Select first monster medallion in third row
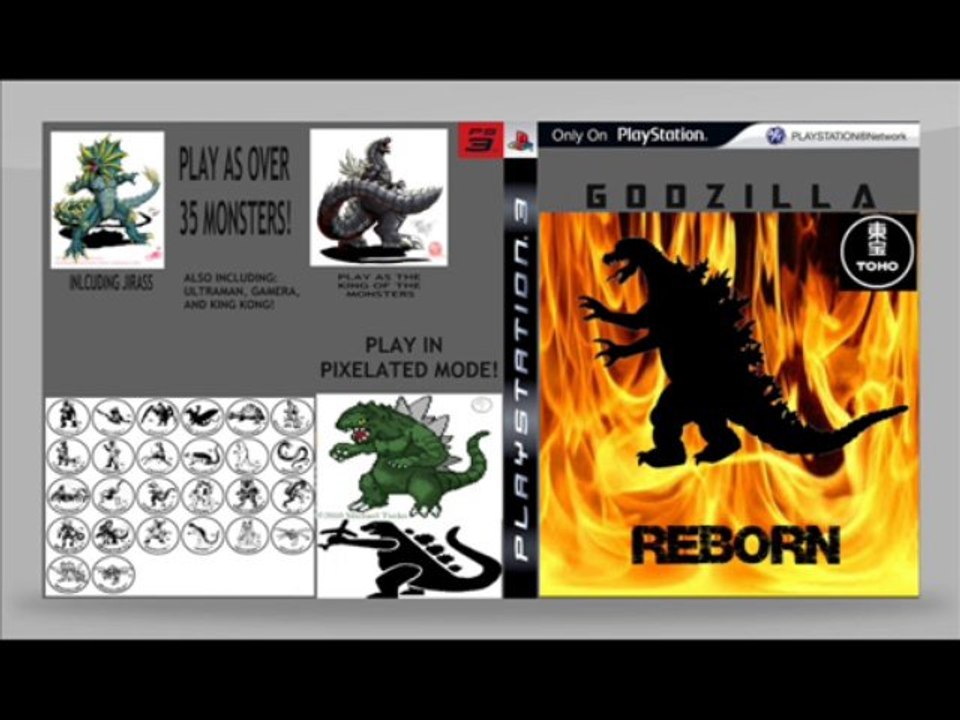 click(68, 495)
